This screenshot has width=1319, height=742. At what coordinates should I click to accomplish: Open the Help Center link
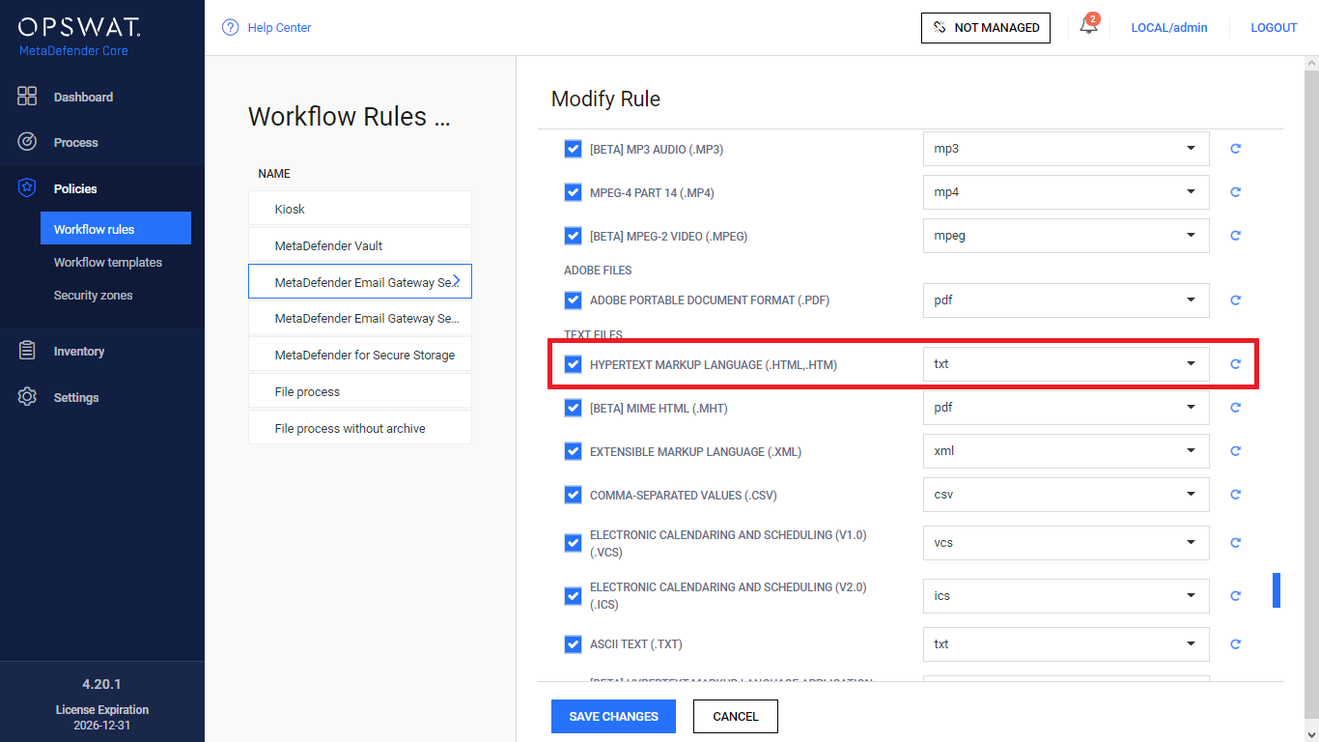coord(279,27)
